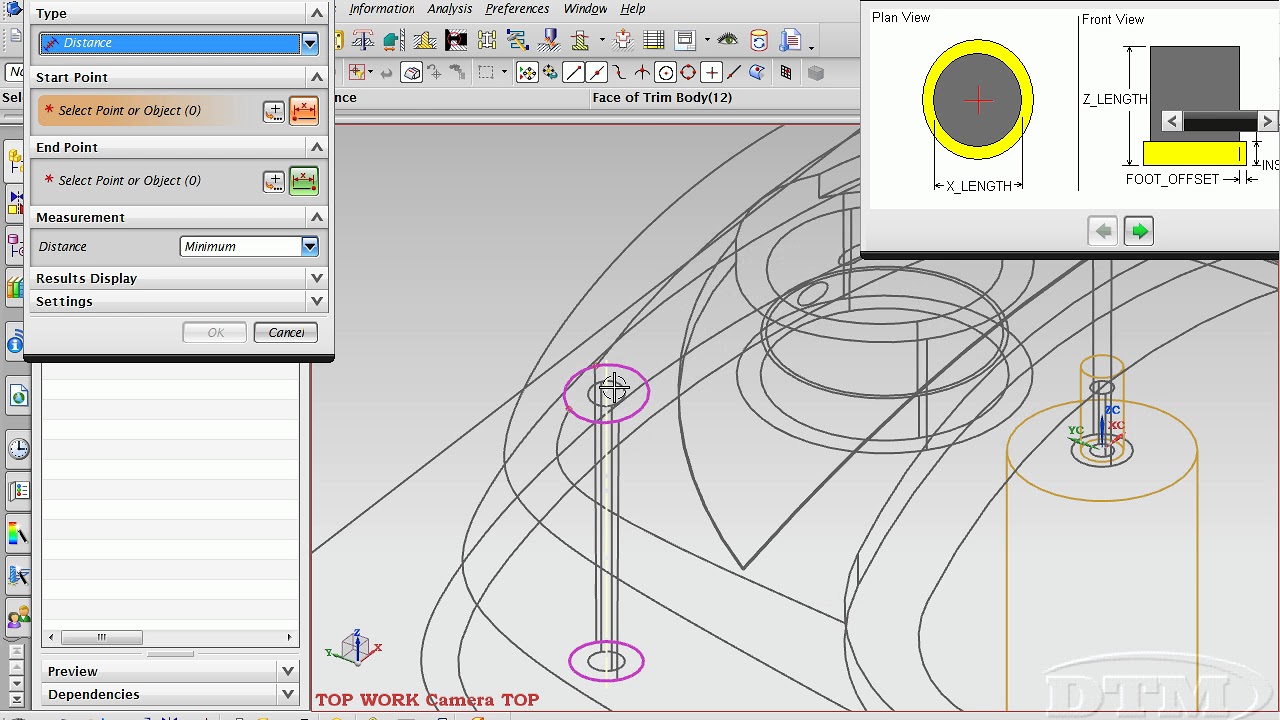Open the Minimum measurement dropdown
Image resolution: width=1280 pixels, height=720 pixels.
[x=310, y=247]
